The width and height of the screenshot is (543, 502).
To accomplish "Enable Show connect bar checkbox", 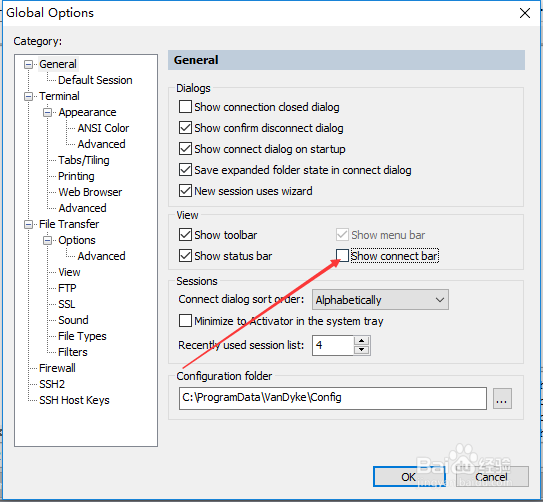I will pos(342,256).
